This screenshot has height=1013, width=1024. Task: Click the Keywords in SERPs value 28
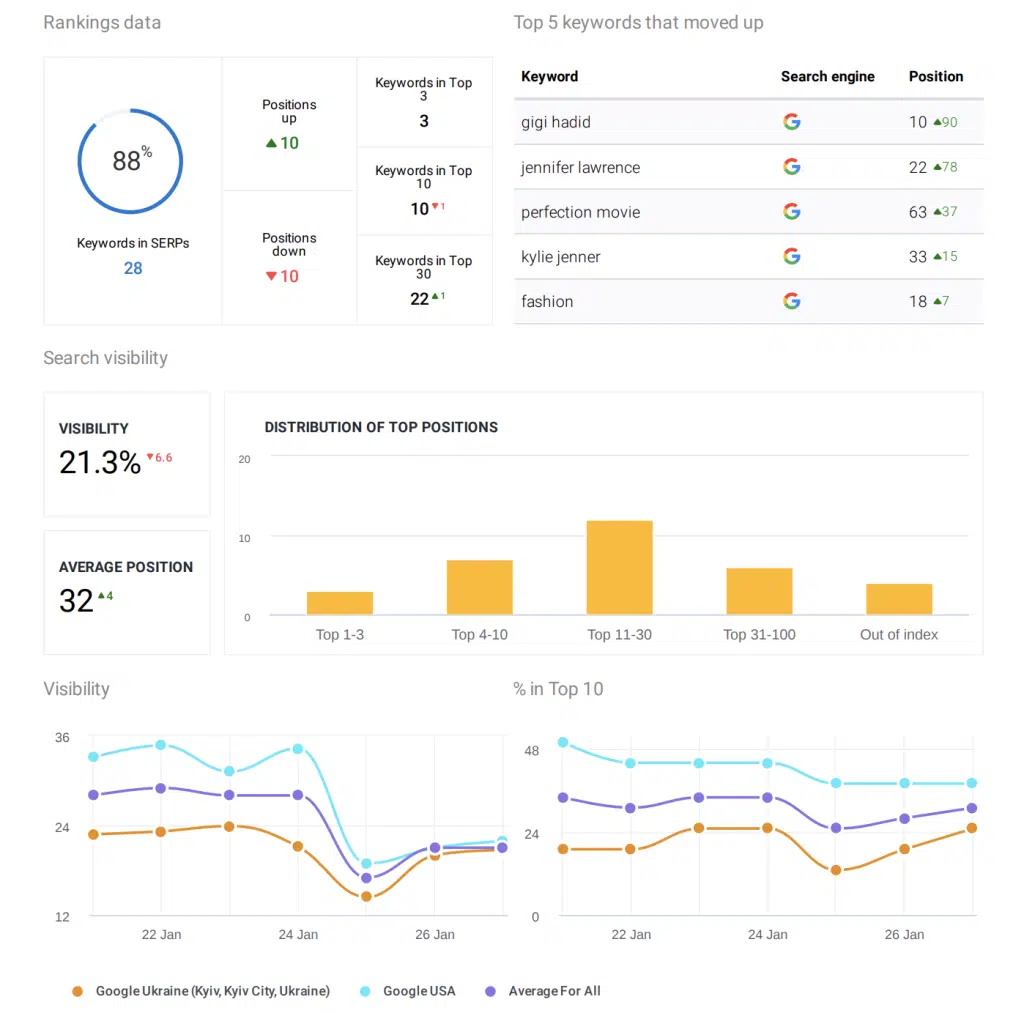[x=133, y=268]
